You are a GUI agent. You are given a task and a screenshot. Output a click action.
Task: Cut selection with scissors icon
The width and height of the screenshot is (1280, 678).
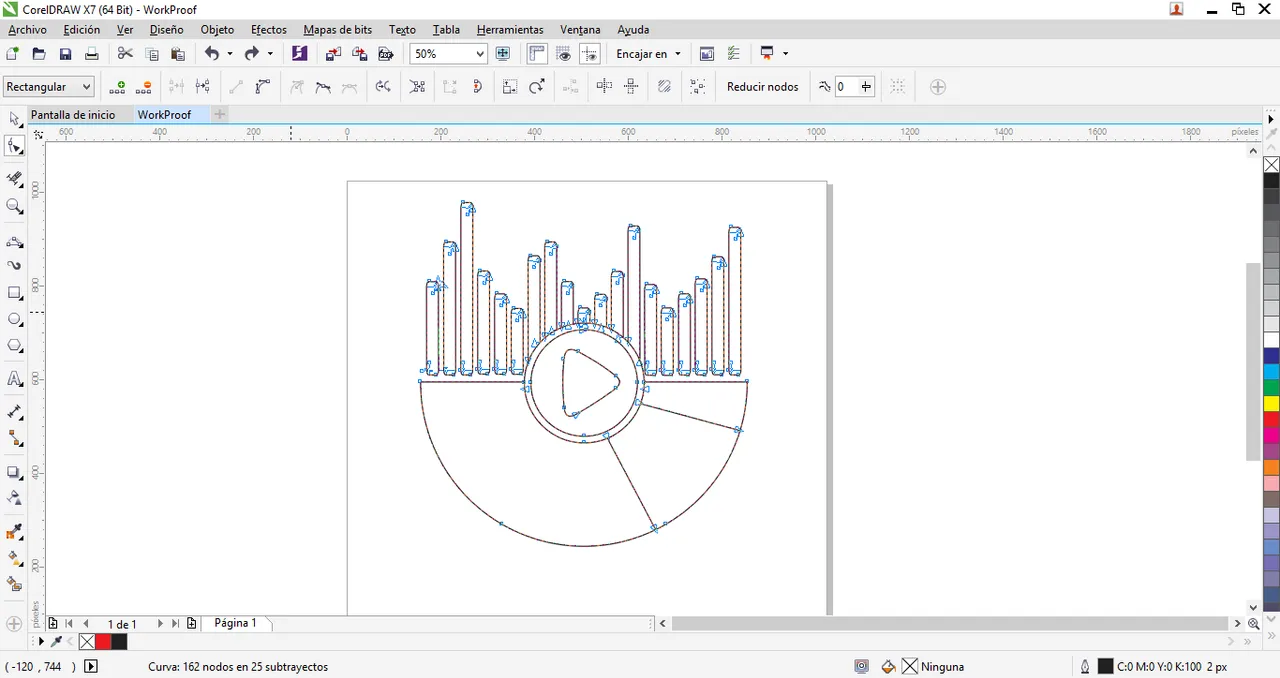[x=125, y=54]
